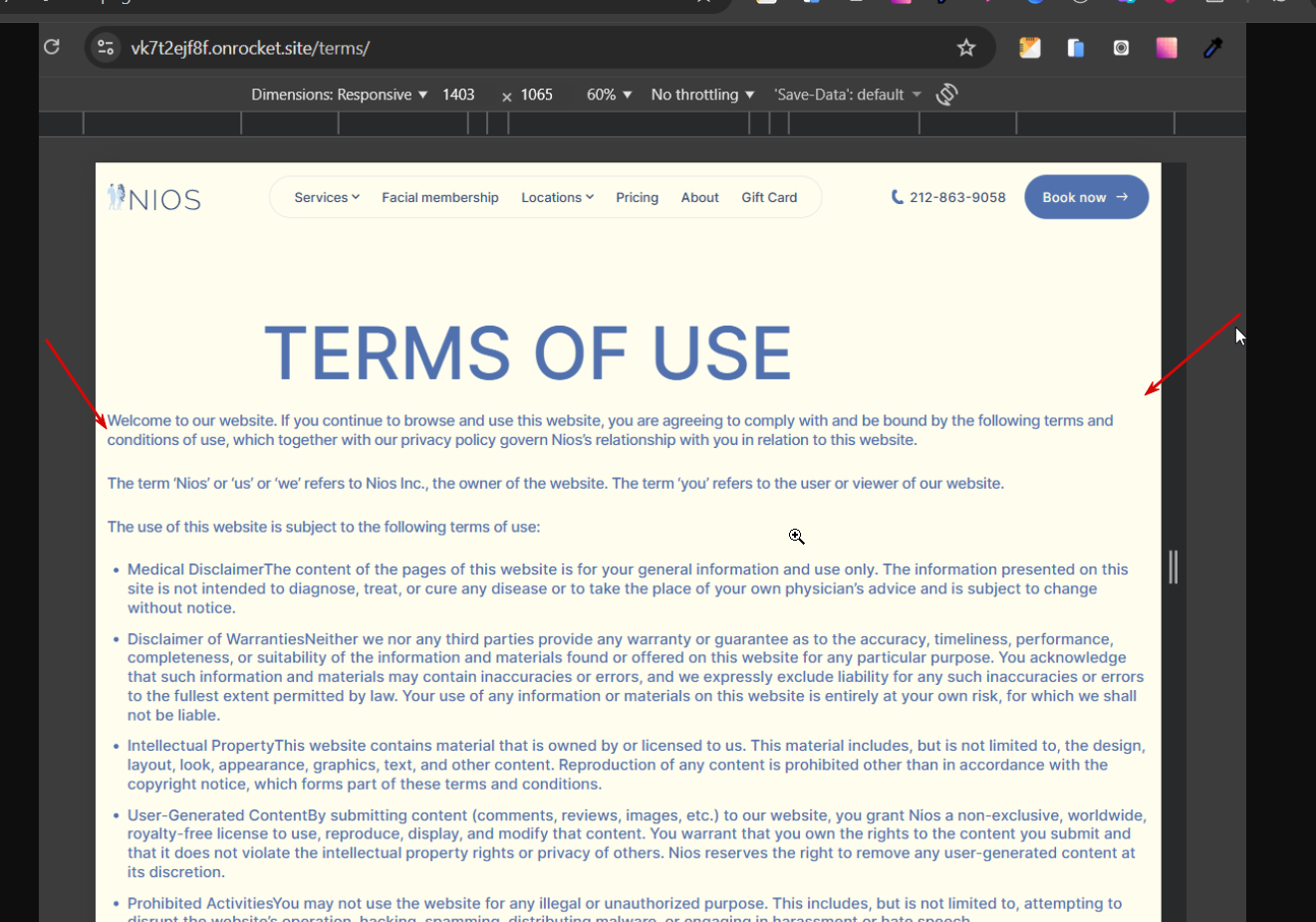Click the paragraph starting 'The term ‘Nios’'
This screenshot has width=1316, height=922.
555,483
